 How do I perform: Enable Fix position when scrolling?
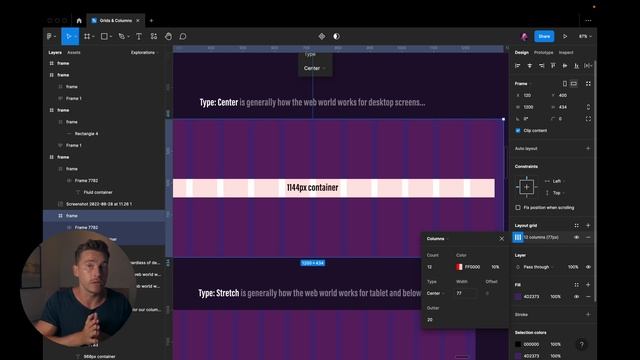(518, 207)
